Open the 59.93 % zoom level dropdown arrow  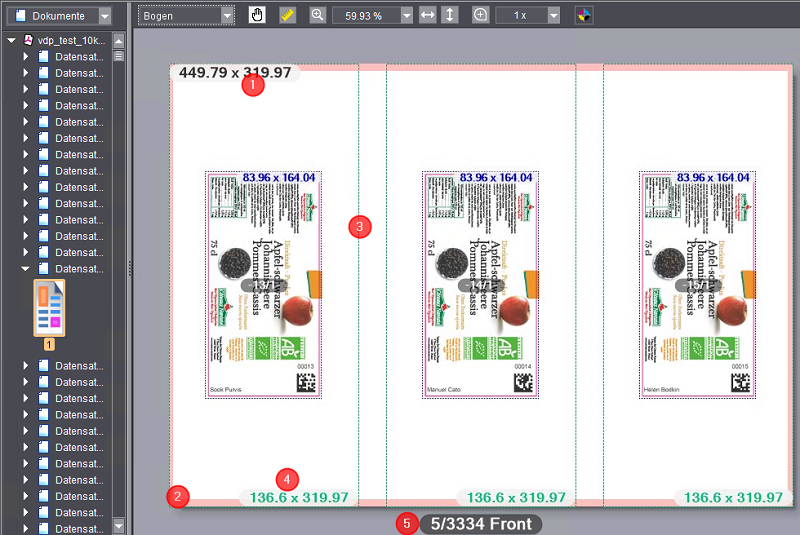407,16
